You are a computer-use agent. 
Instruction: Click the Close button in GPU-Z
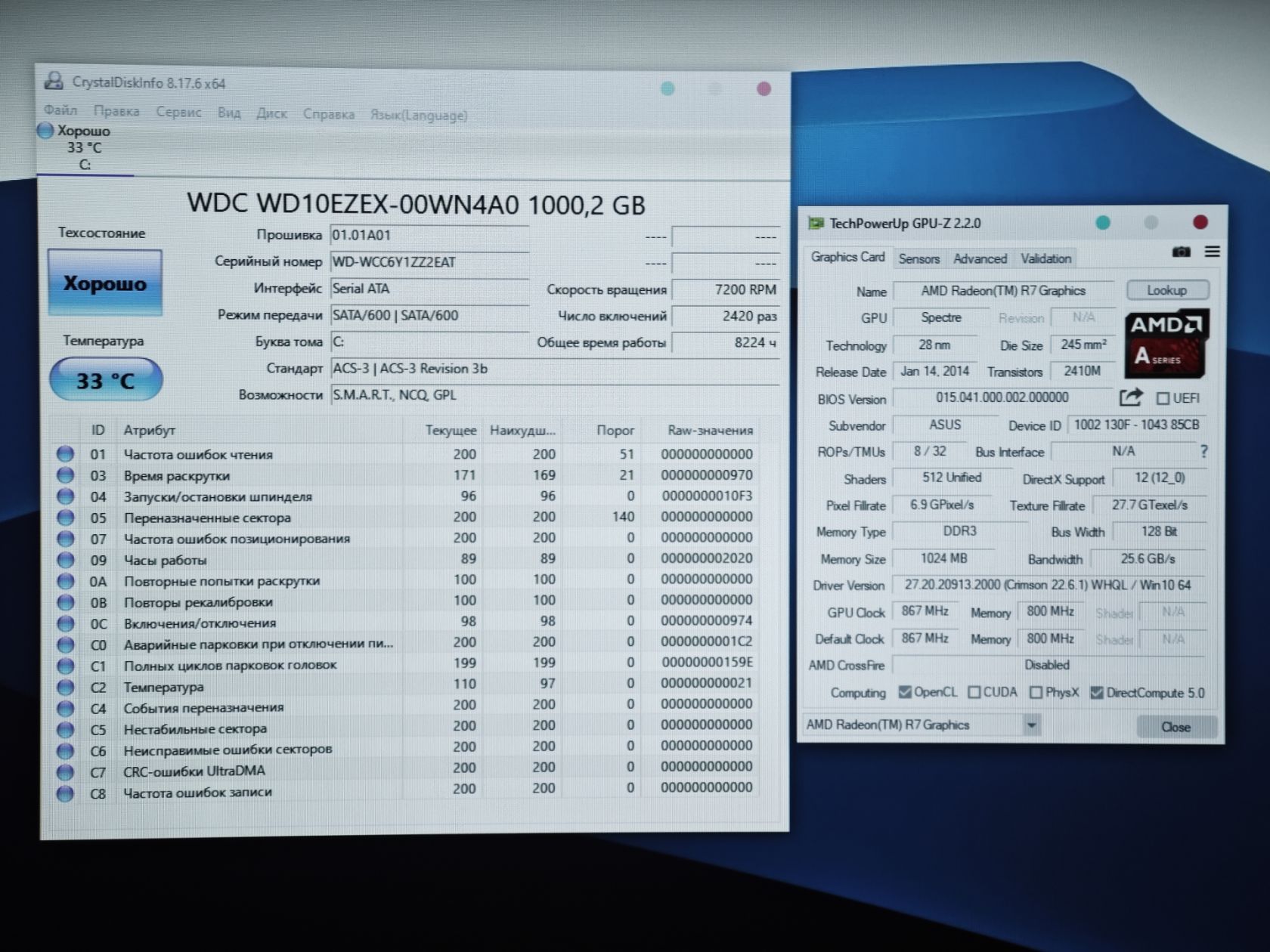tap(1176, 727)
